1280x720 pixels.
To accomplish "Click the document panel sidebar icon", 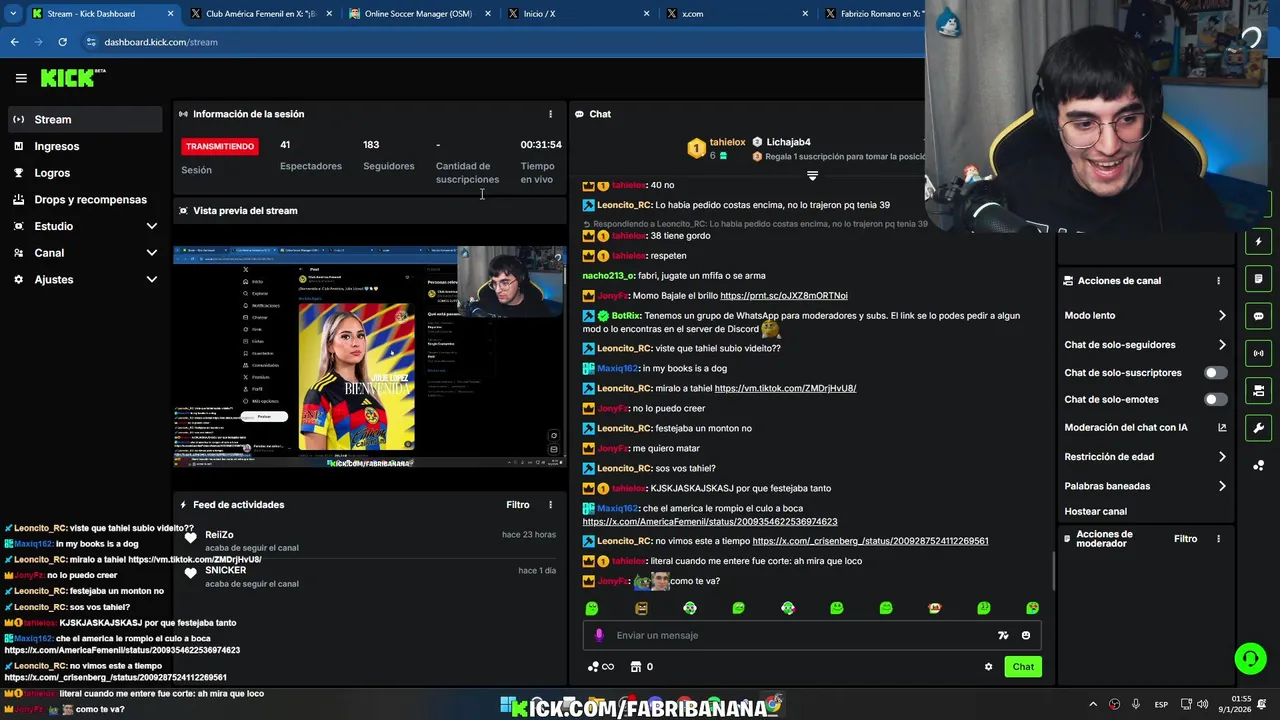I will (x=1258, y=279).
